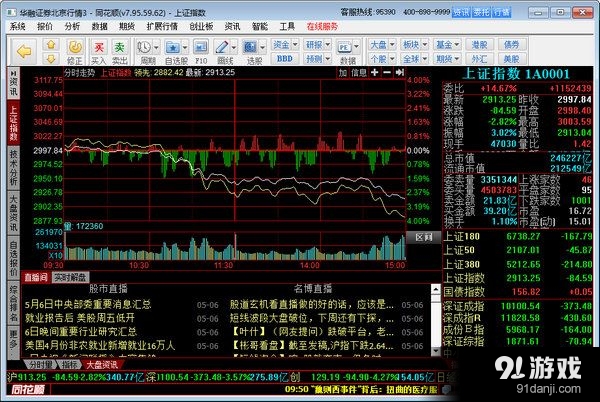
Task: Click the red 买入 buy icon
Action: click(x=99, y=47)
